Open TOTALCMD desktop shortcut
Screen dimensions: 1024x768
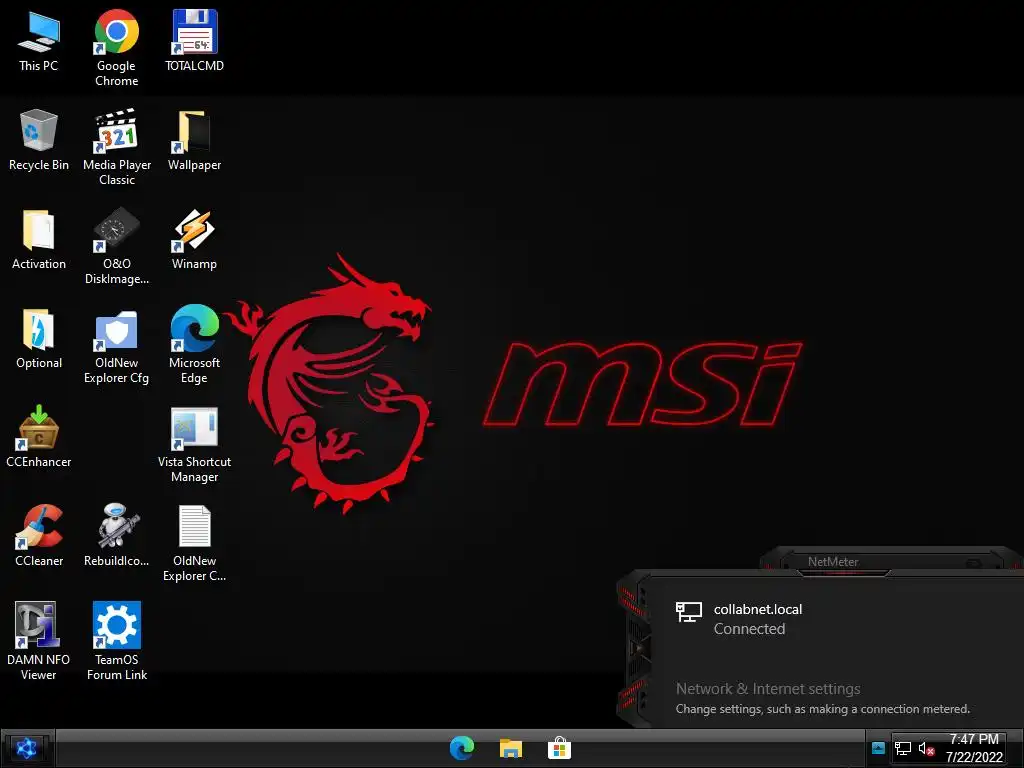tap(194, 40)
